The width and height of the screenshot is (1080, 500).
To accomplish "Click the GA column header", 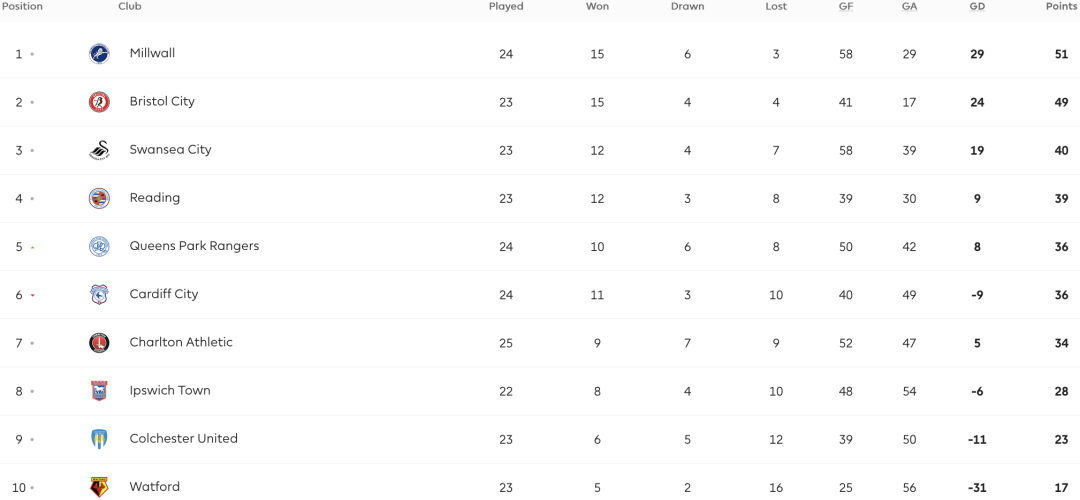I will (909, 7).
